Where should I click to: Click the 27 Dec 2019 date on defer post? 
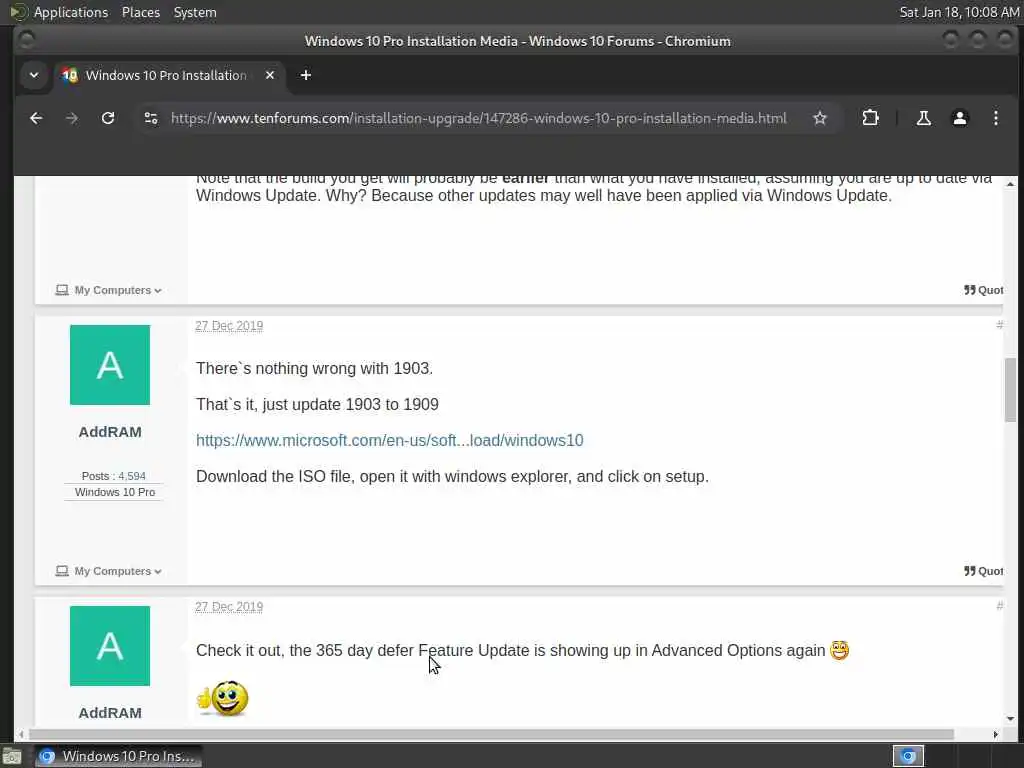click(229, 607)
